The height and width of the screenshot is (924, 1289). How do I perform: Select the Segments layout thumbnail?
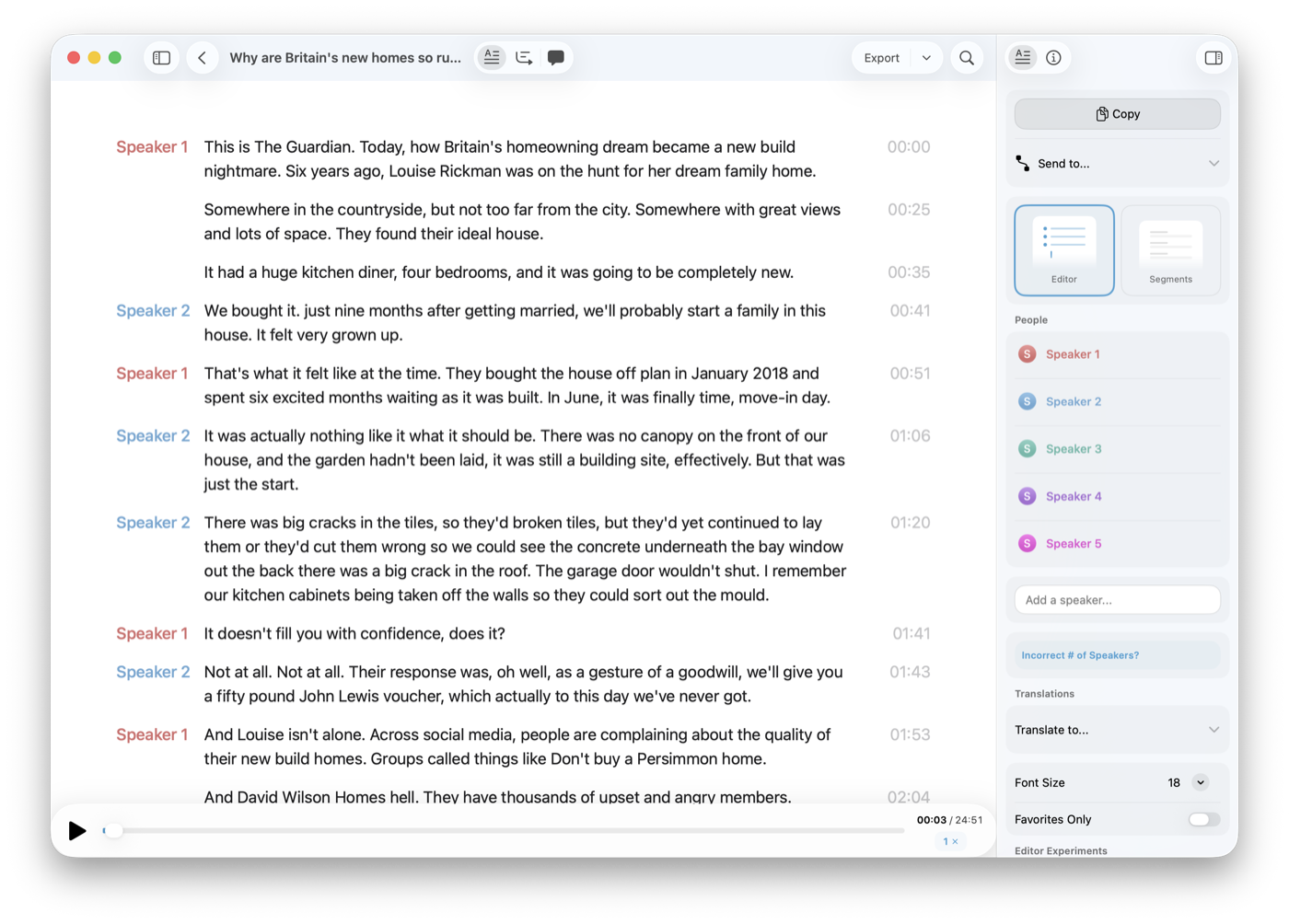pos(1171,250)
